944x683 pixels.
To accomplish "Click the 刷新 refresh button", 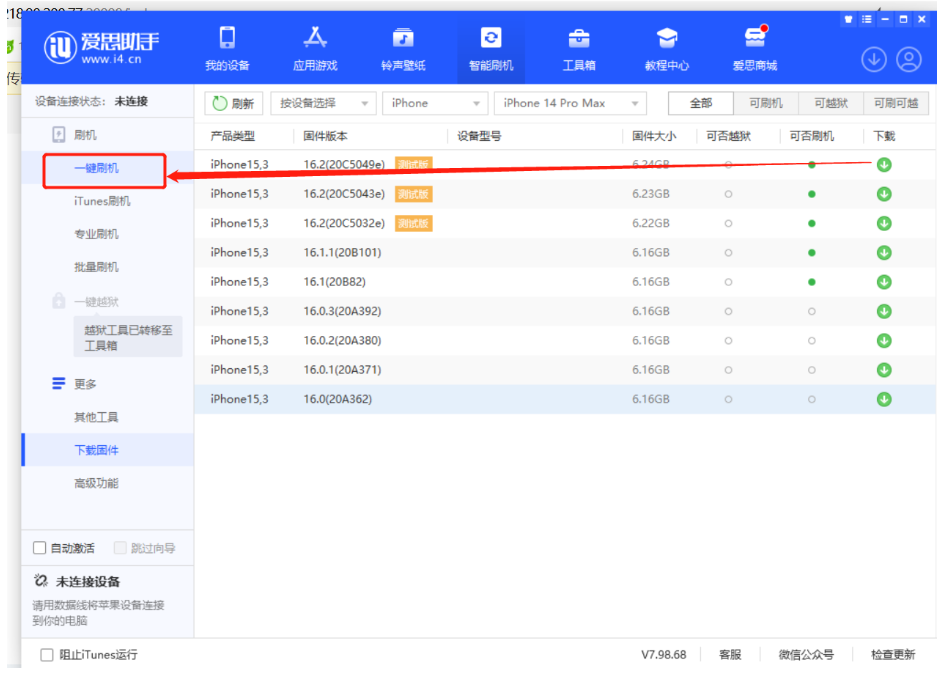I will point(232,103).
